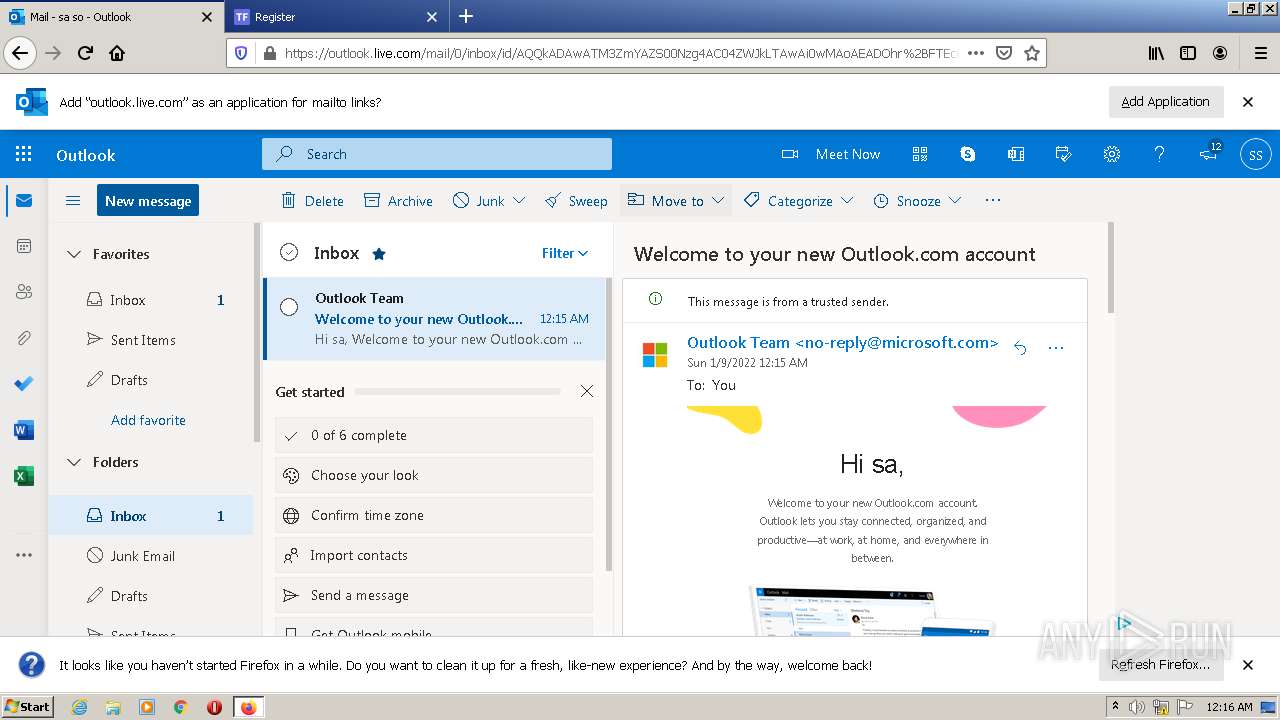Archive the selected message
1280x720 pixels.
coord(398,200)
